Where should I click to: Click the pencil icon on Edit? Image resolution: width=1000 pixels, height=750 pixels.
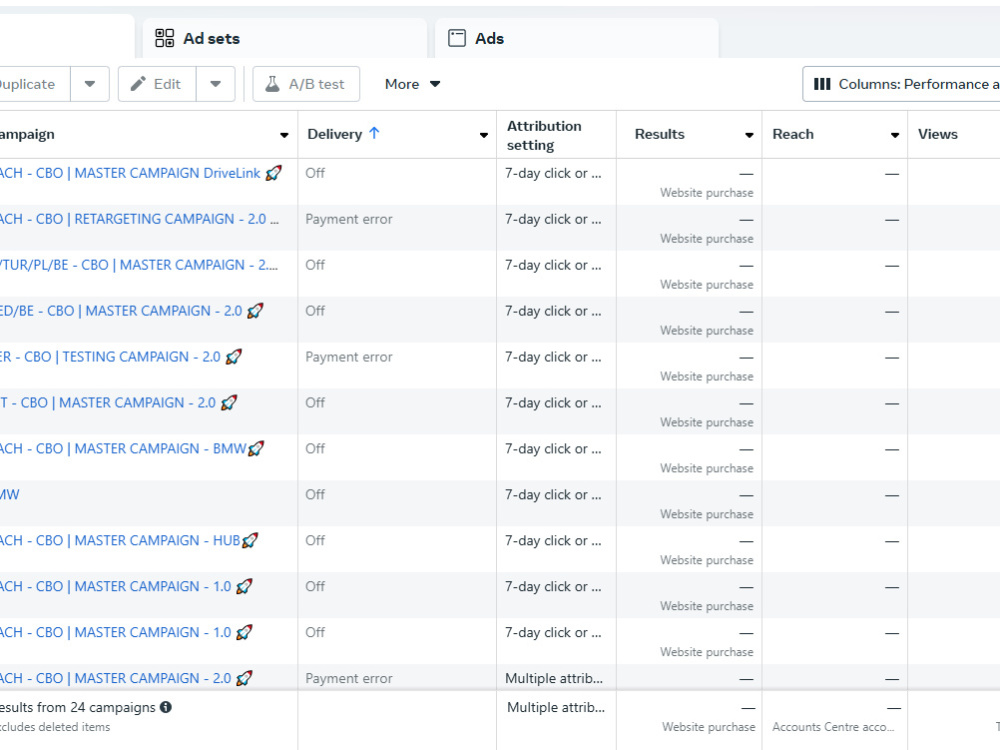138,84
